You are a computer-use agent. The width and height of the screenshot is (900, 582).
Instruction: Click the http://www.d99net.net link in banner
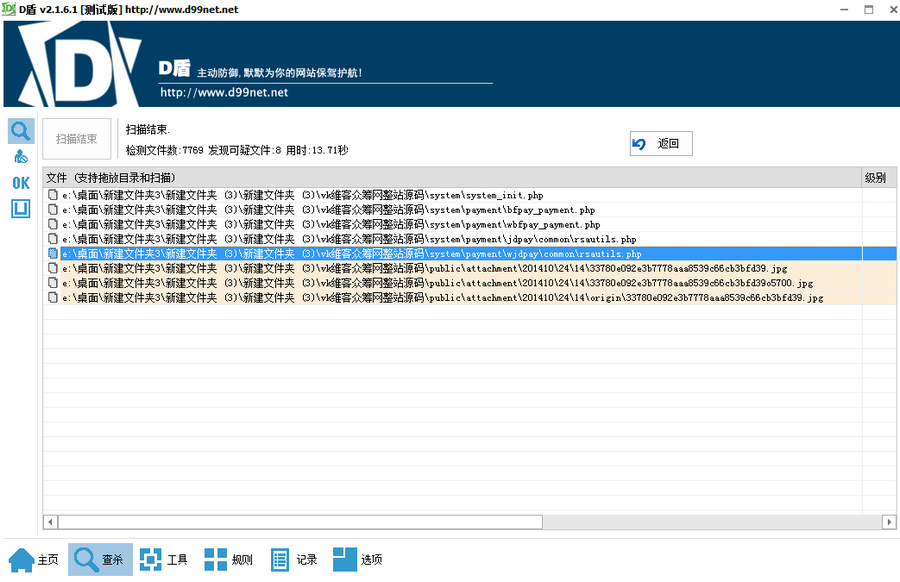point(224,92)
